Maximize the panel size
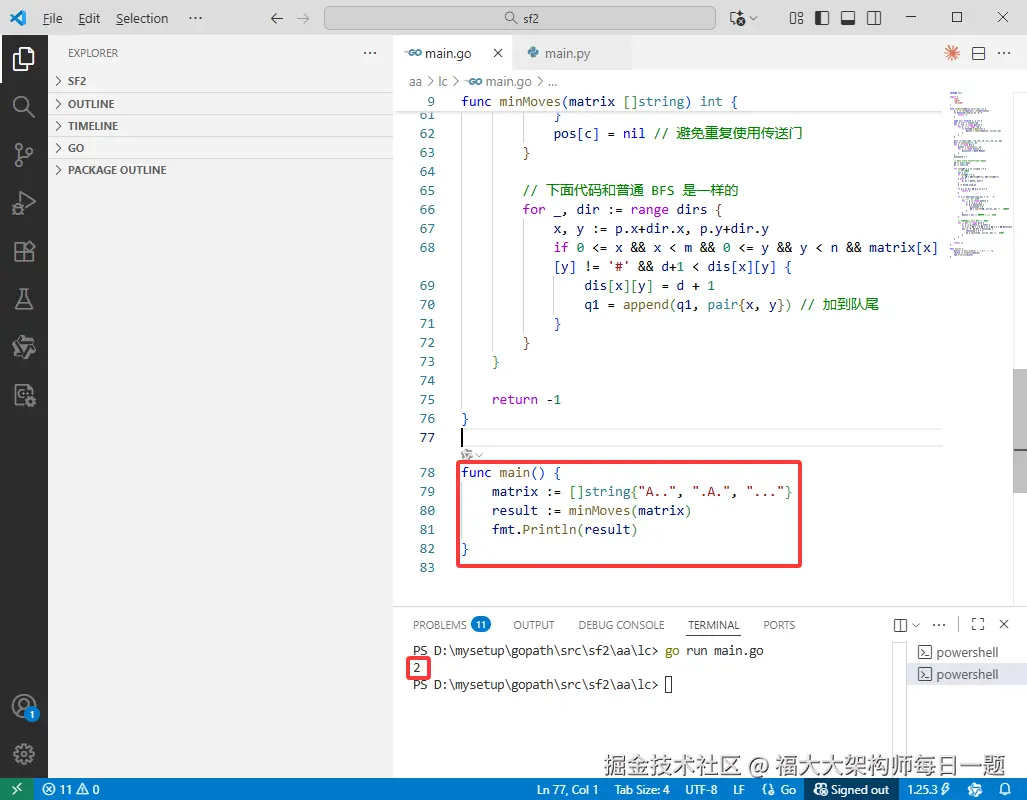1027x800 pixels. pyautogui.click(x=978, y=624)
